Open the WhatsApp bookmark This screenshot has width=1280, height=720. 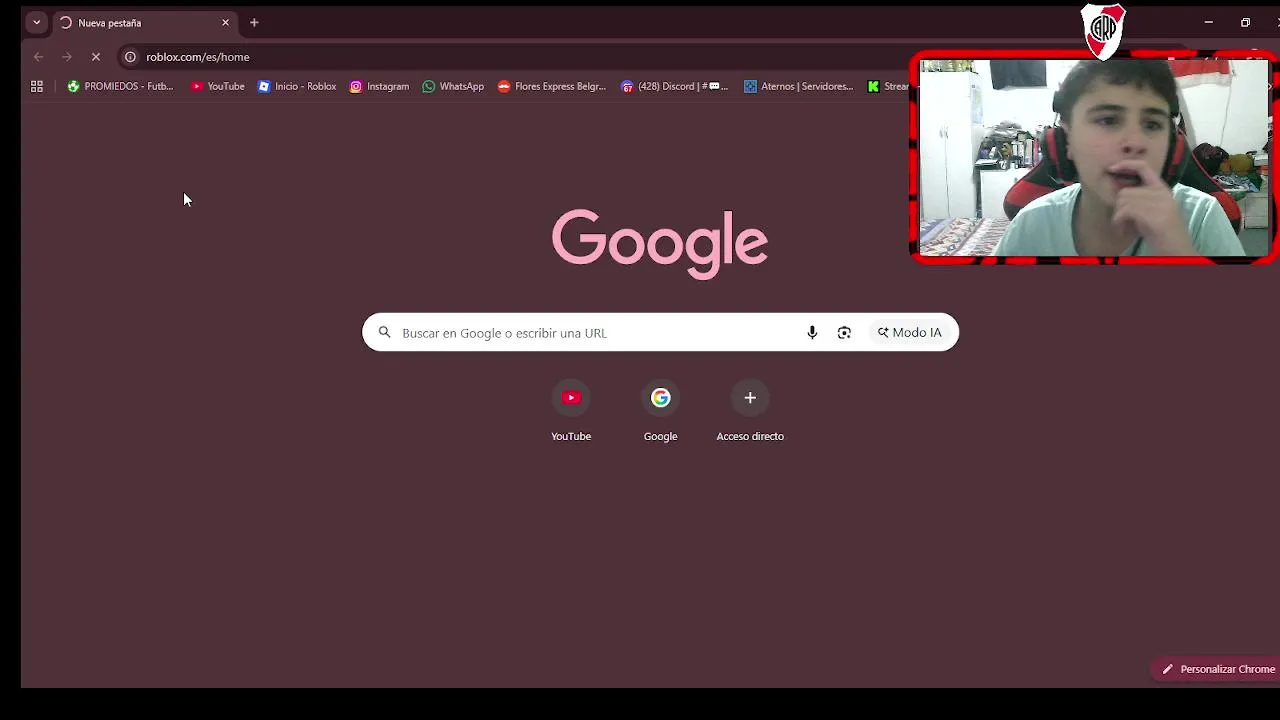[453, 86]
